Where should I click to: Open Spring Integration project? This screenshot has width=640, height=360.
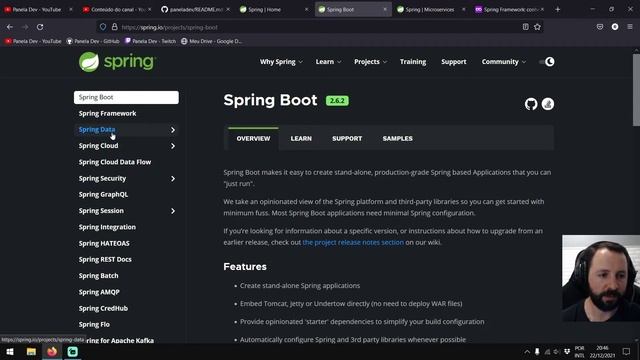[107, 227]
